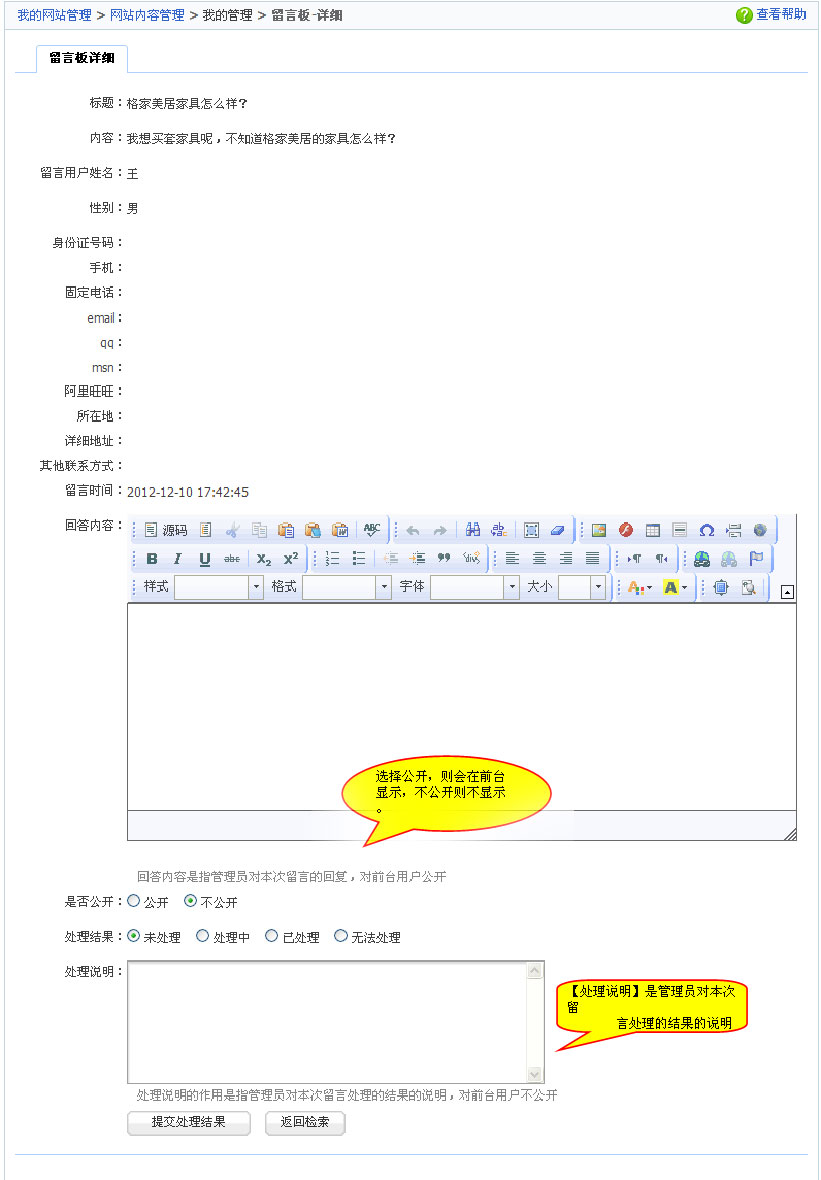The height and width of the screenshot is (1180, 821).
Task: Click the Redo arrow
Action: 440,531
